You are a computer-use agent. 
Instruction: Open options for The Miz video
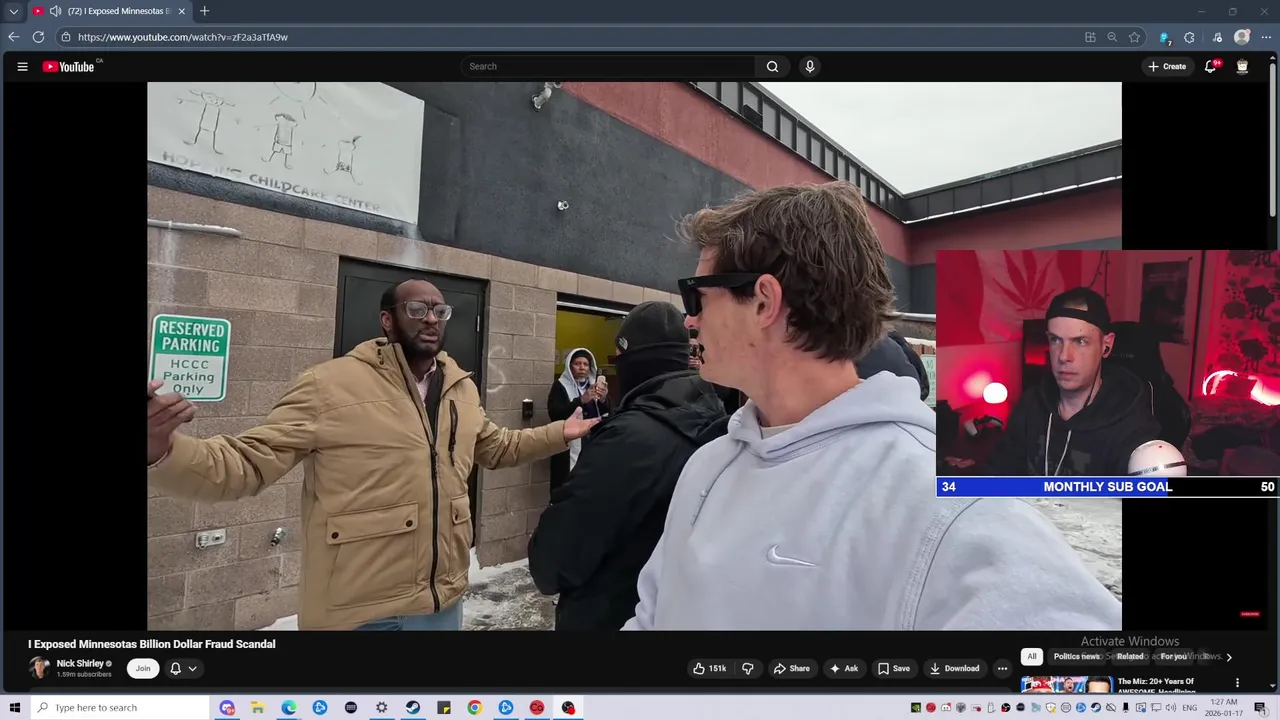tap(1237, 683)
